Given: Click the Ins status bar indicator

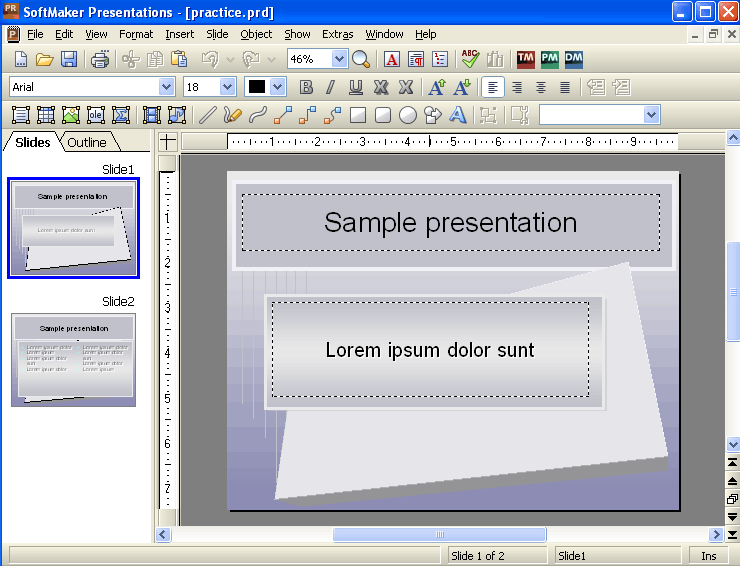Looking at the screenshot, I should pos(709,556).
